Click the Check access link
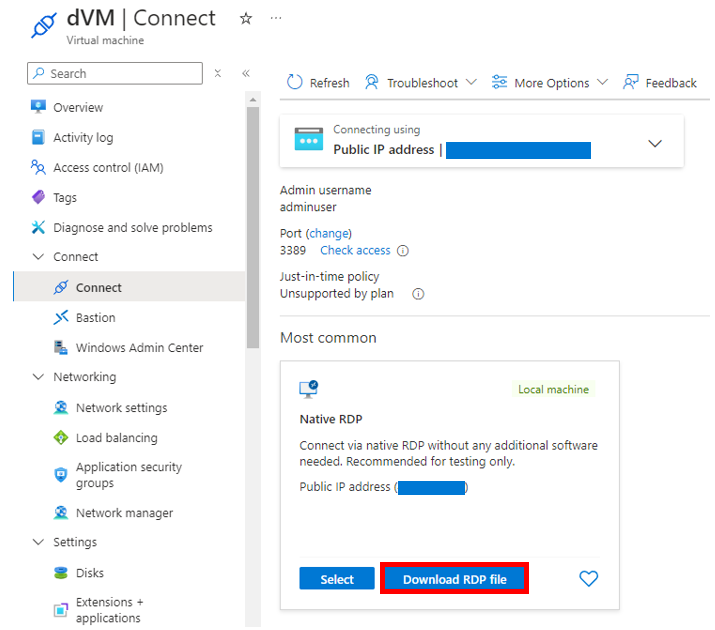Image resolution: width=715 pixels, height=630 pixels. pos(355,250)
